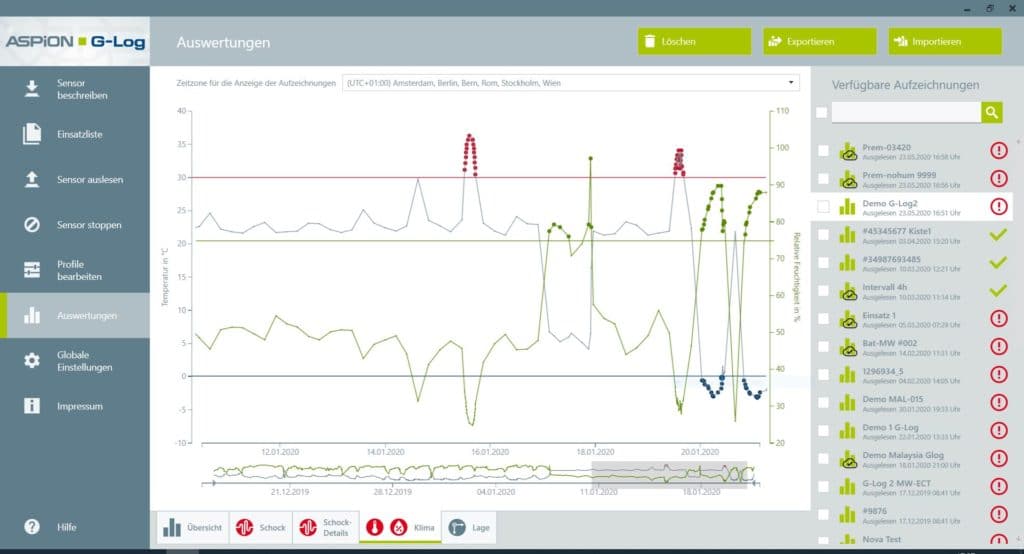Screen dimensions: 1024x554
Task: Click the Exportieren button
Action: point(820,41)
